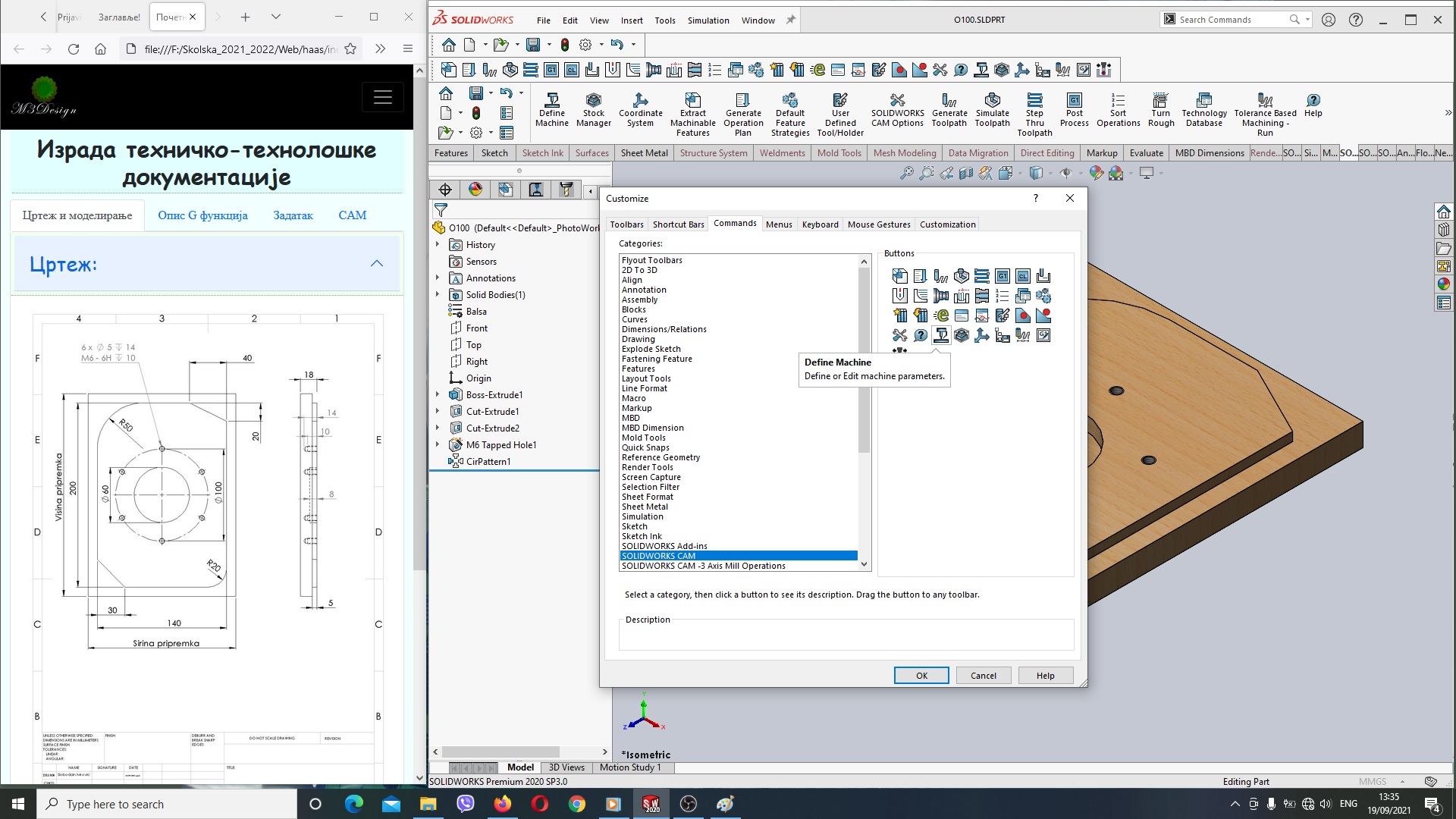Select Coordinate System tool

point(641,110)
